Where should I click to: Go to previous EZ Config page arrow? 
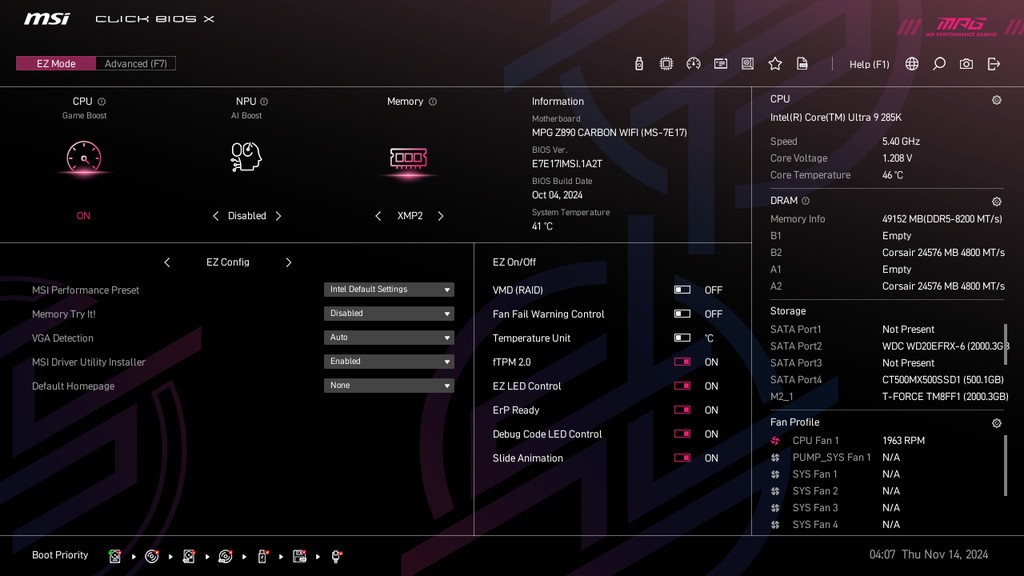[167, 262]
